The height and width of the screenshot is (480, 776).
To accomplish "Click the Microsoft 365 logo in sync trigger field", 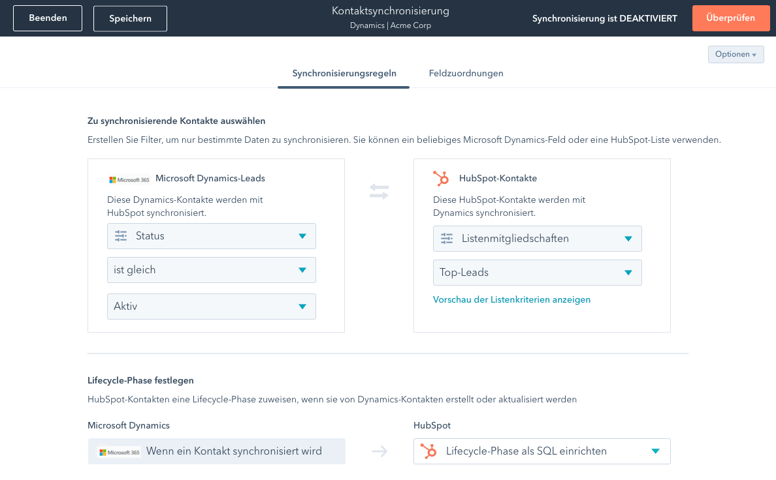I will click(120, 452).
